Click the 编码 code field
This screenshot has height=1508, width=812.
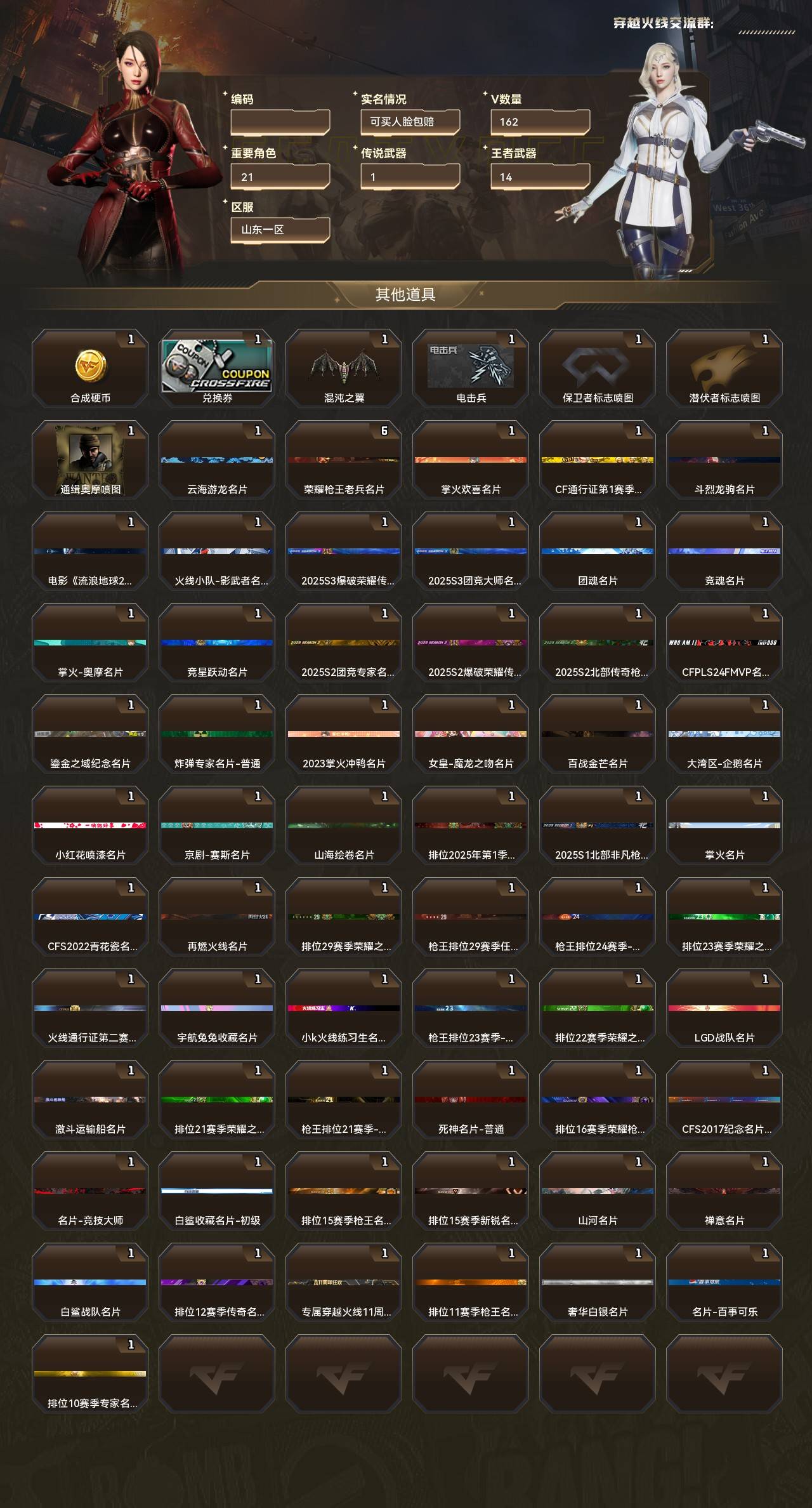tap(280, 122)
